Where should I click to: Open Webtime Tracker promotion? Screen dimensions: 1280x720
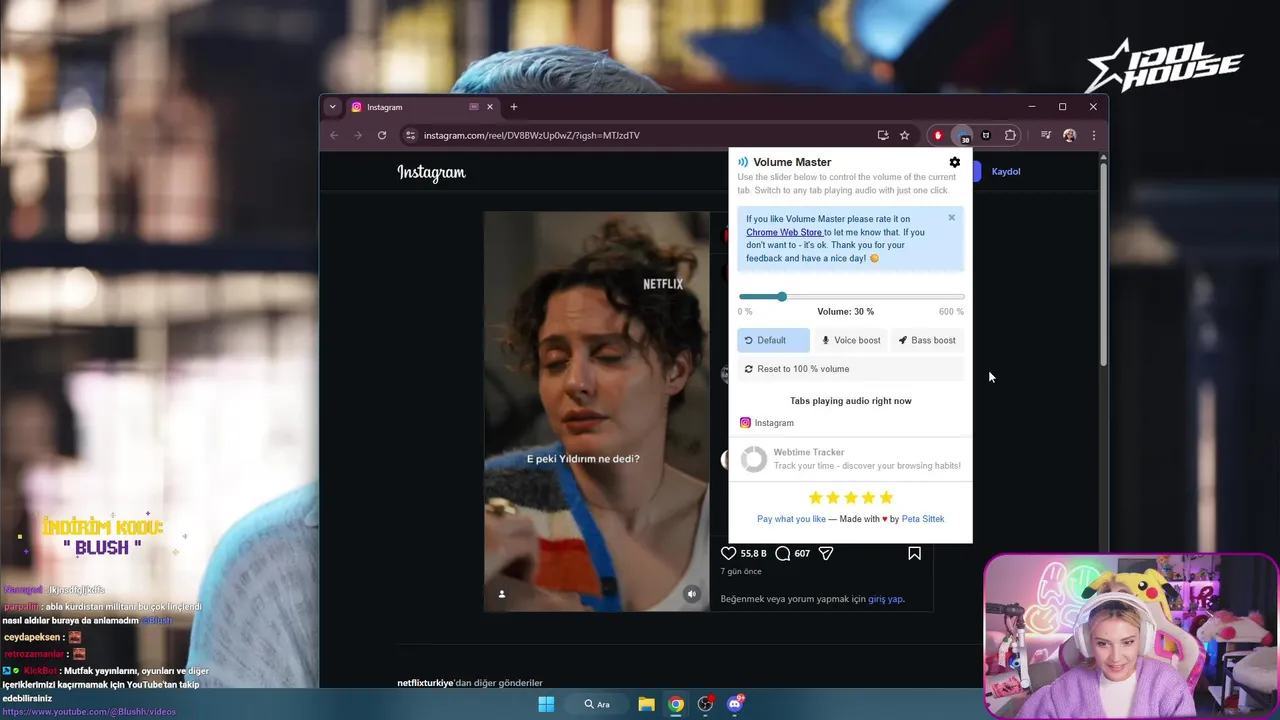[x=850, y=459]
